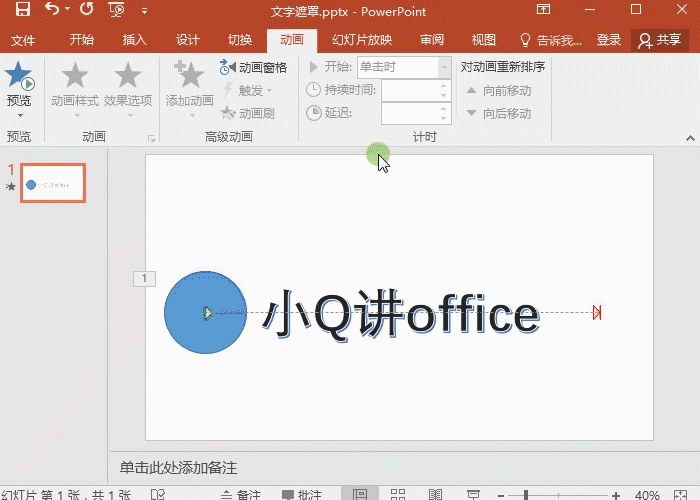The image size is (700, 500).
Task: Toggle the 批注 comments pane
Action: pos(302,495)
